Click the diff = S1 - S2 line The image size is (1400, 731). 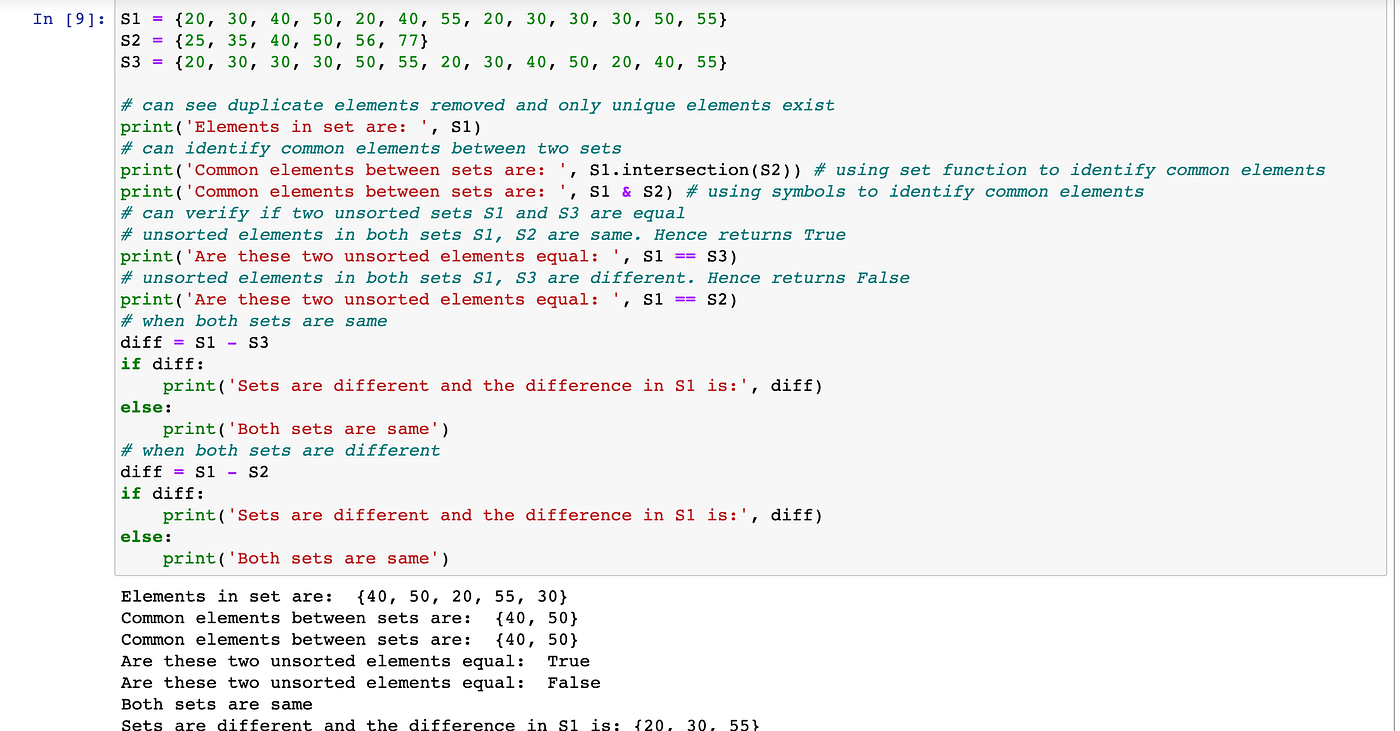coord(197,471)
